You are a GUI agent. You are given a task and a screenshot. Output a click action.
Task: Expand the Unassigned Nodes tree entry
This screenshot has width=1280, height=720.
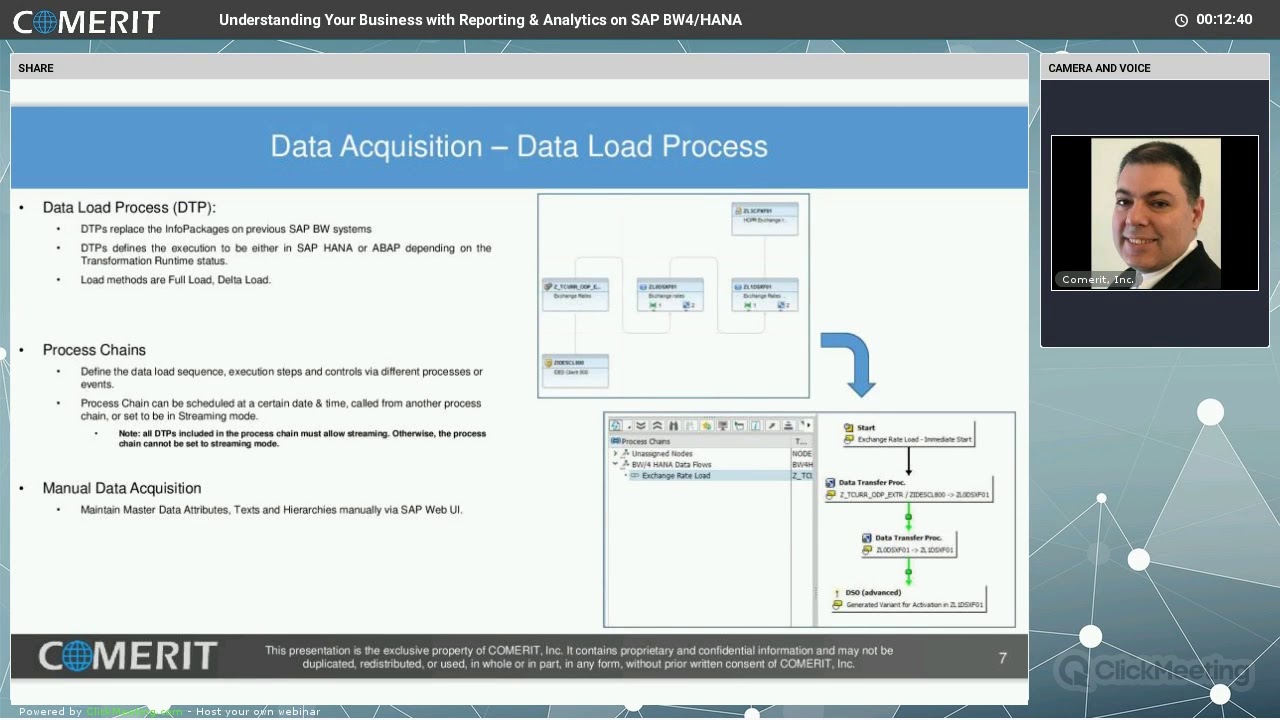click(x=615, y=453)
